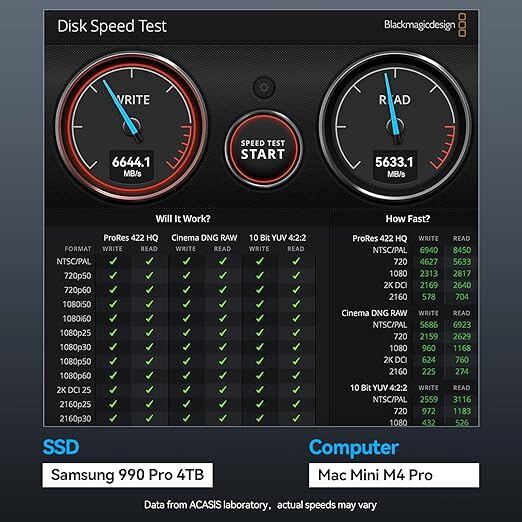Click 720p50 ProRes 422 HQ read checkmark
The height and width of the screenshot is (522, 522).
coord(149,275)
